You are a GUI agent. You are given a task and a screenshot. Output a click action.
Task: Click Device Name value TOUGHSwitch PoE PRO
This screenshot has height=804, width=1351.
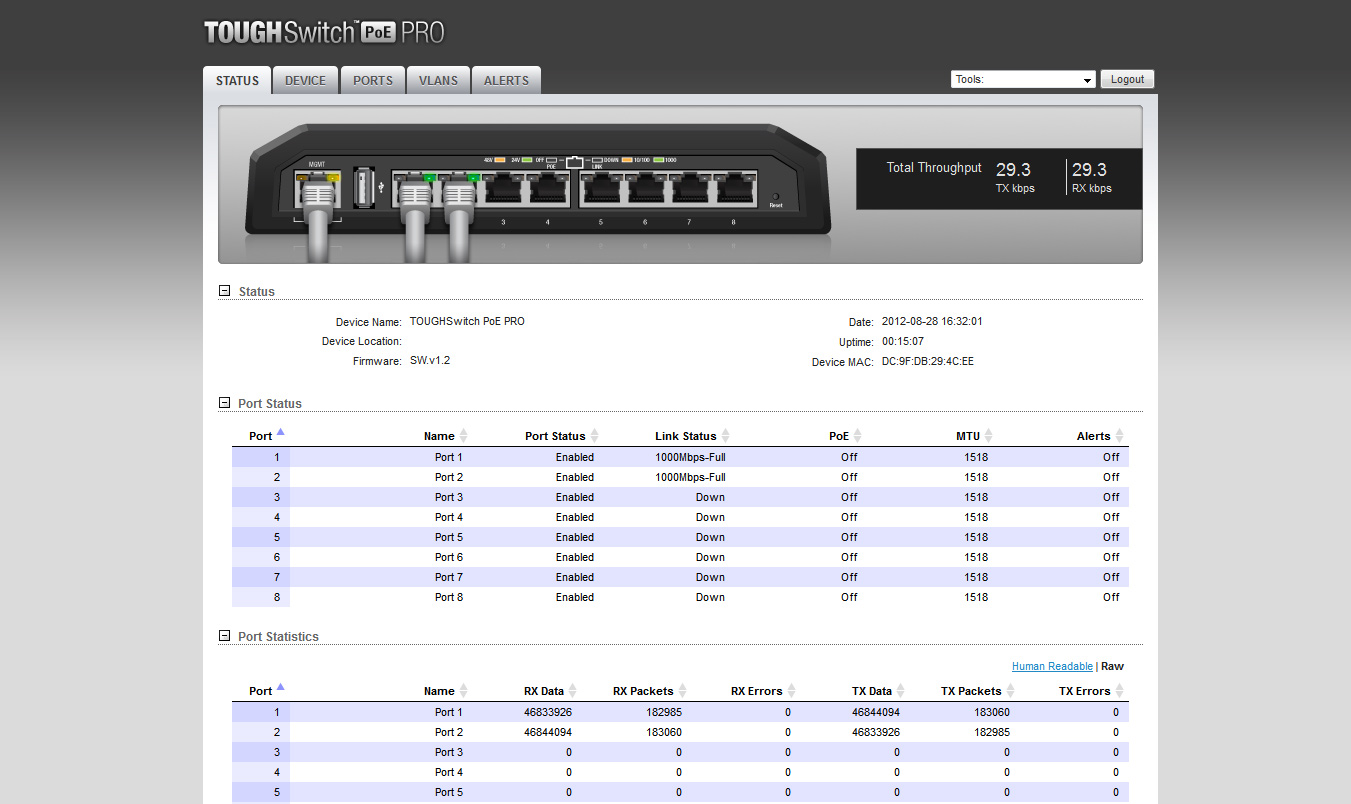coord(467,321)
